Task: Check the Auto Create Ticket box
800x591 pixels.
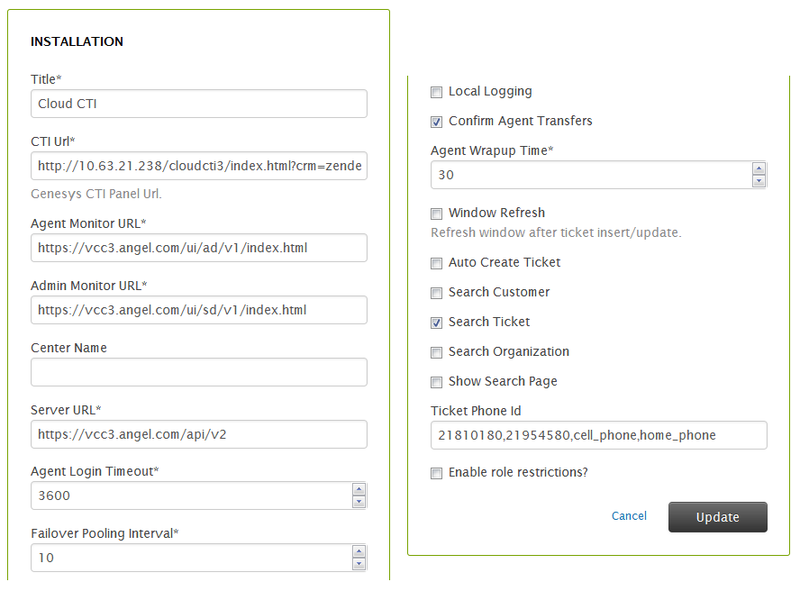Action: (436, 262)
